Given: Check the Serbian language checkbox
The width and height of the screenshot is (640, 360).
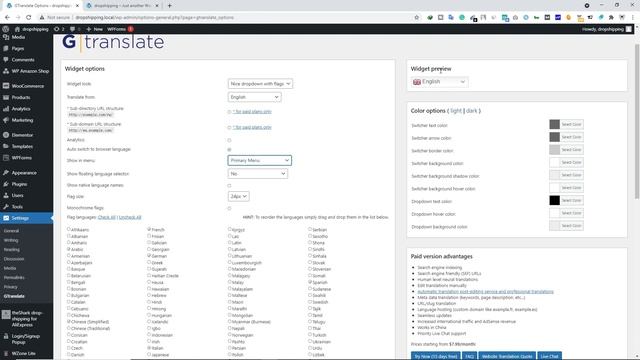Looking at the screenshot, I should (x=310, y=229).
